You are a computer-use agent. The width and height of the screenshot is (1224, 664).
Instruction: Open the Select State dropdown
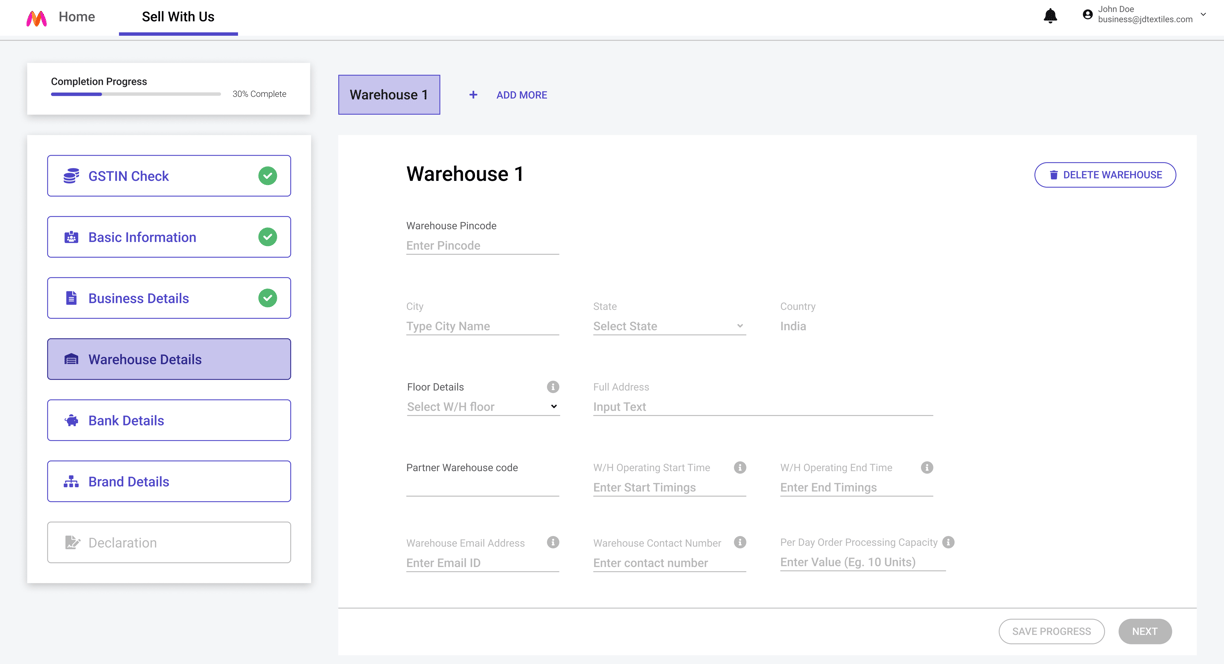click(669, 326)
